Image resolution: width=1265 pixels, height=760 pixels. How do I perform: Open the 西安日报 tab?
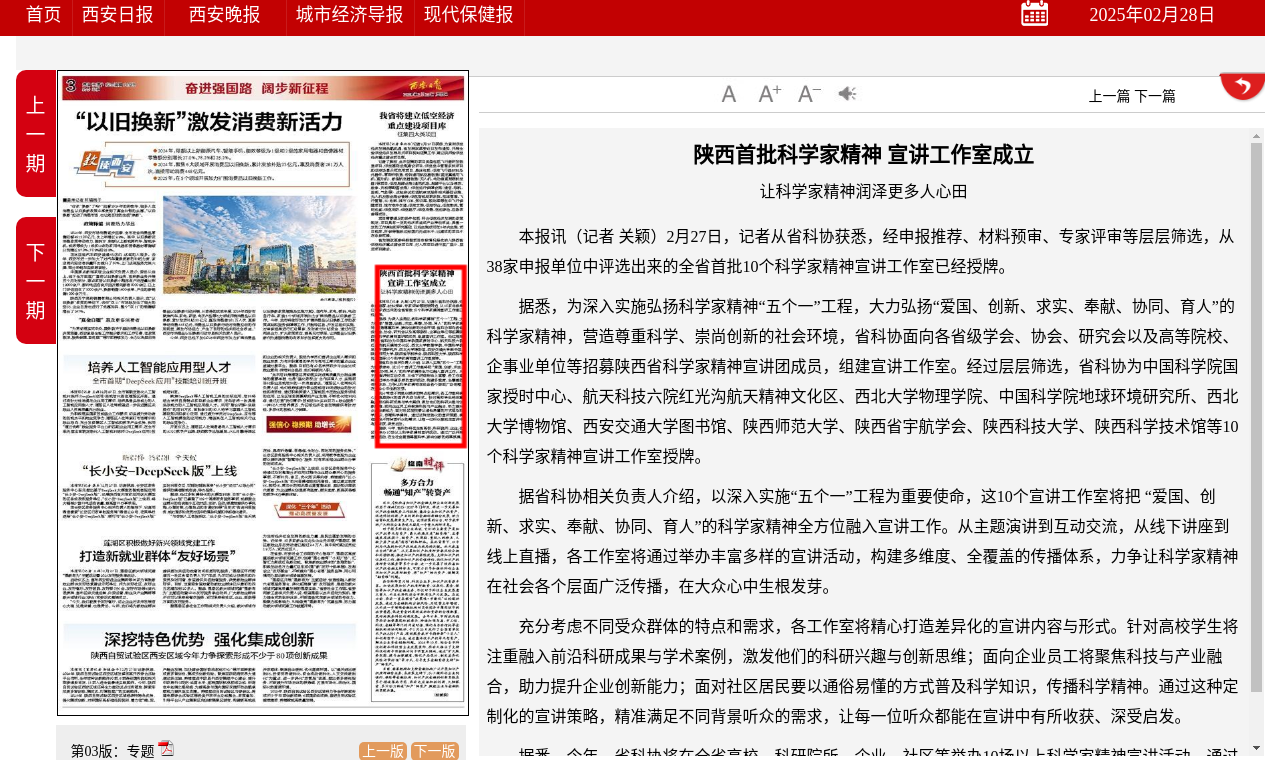(118, 14)
